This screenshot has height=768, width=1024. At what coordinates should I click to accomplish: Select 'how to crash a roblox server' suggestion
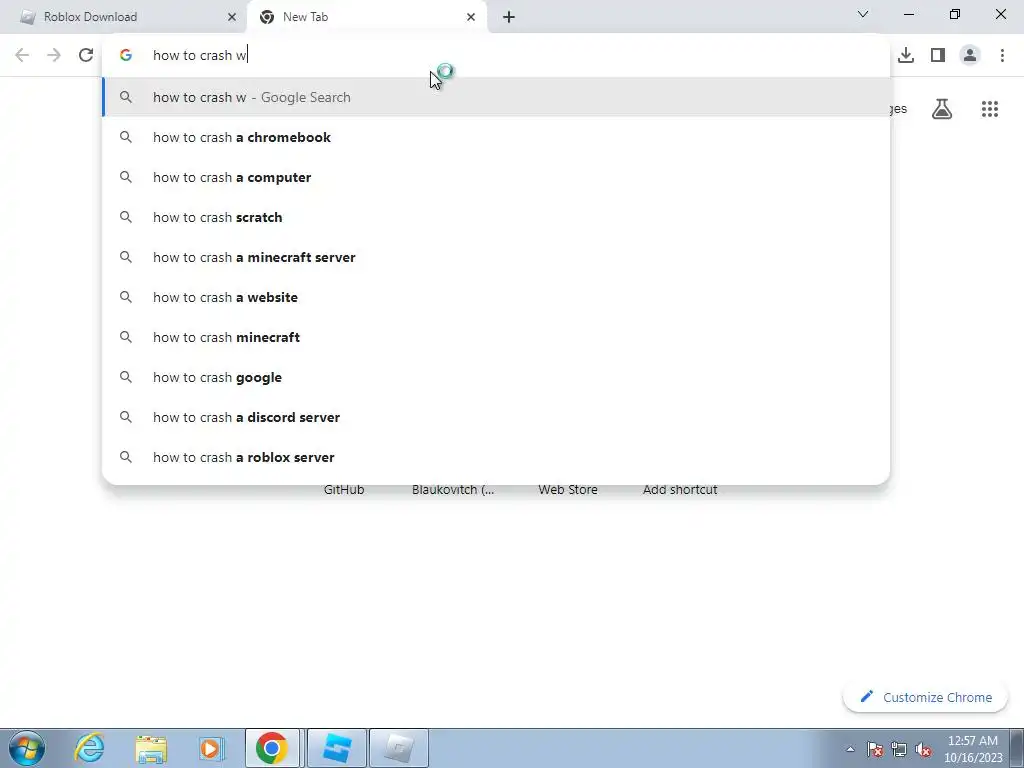[496, 457]
